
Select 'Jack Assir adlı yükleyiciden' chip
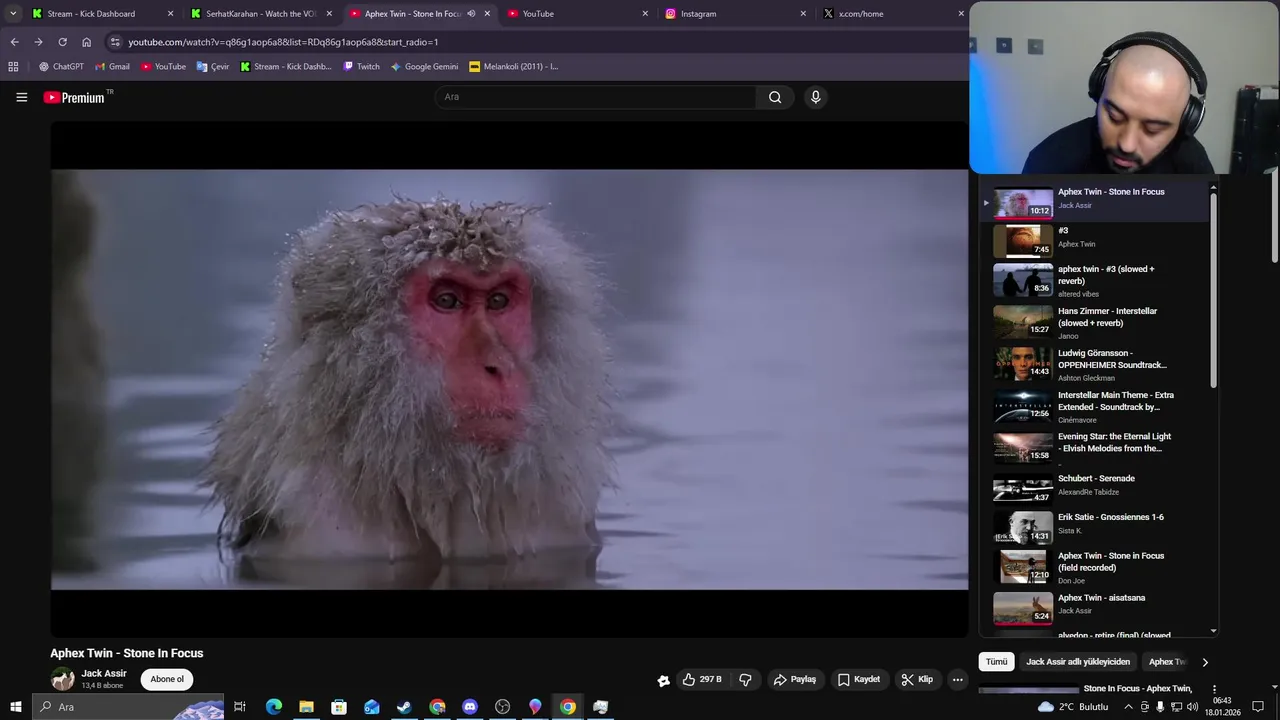pos(1078,661)
